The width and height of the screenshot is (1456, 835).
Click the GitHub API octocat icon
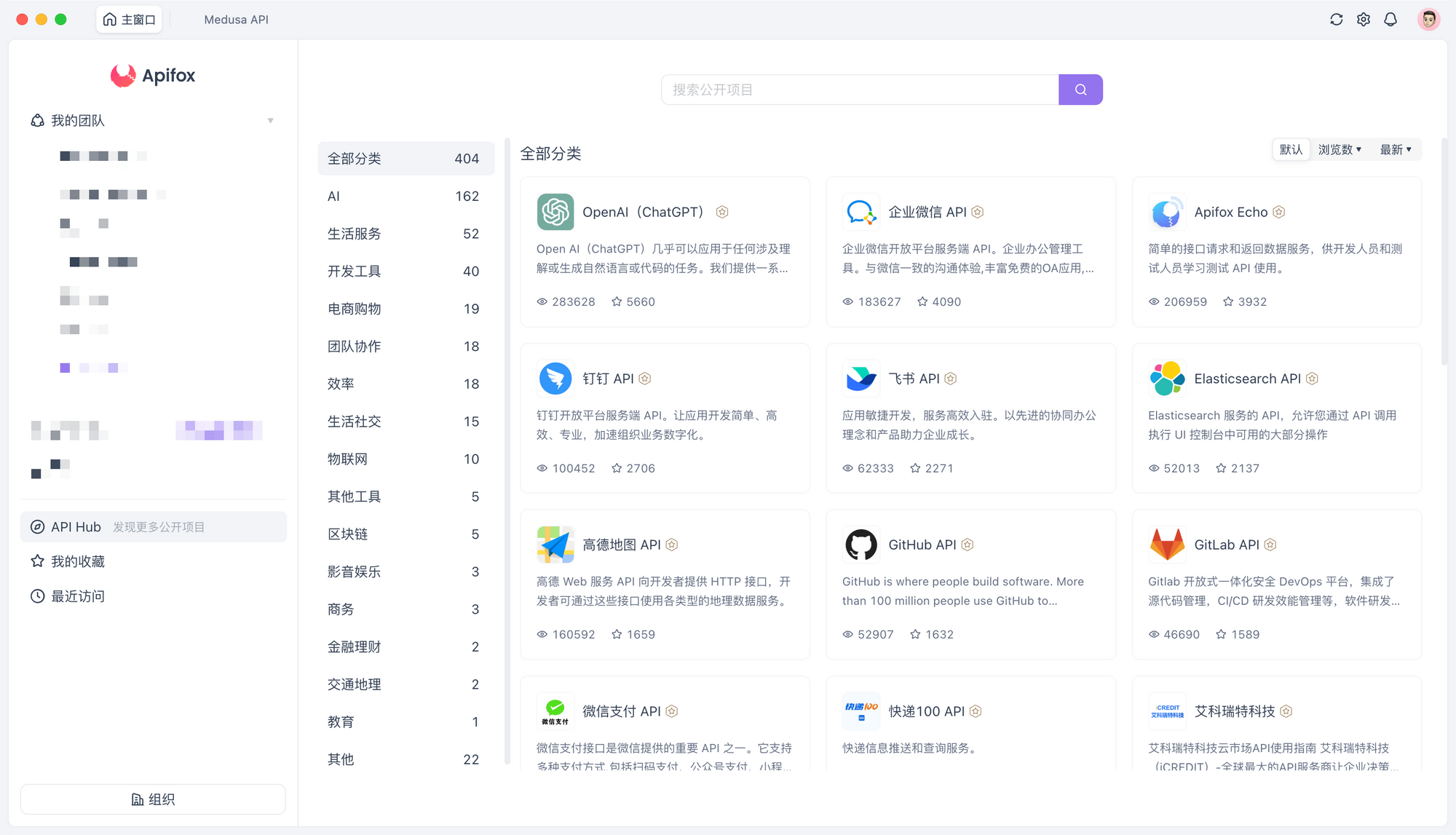[x=861, y=545]
